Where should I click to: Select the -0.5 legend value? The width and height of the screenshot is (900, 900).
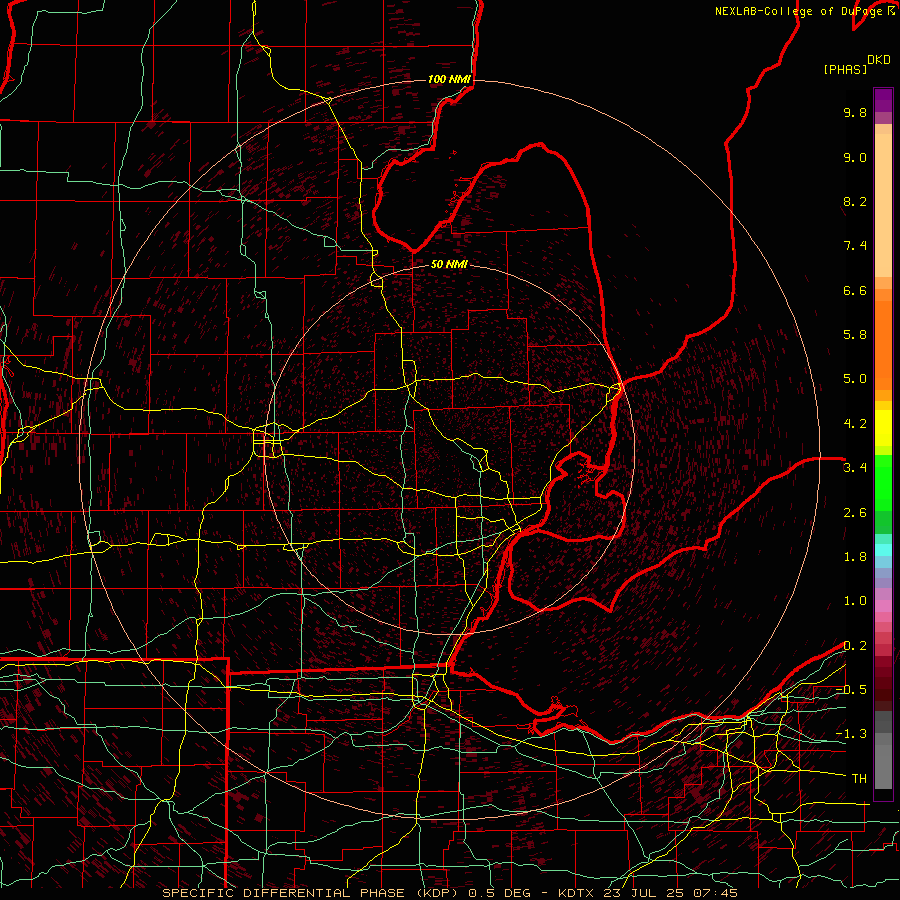pyautogui.click(x=851, y=690)
